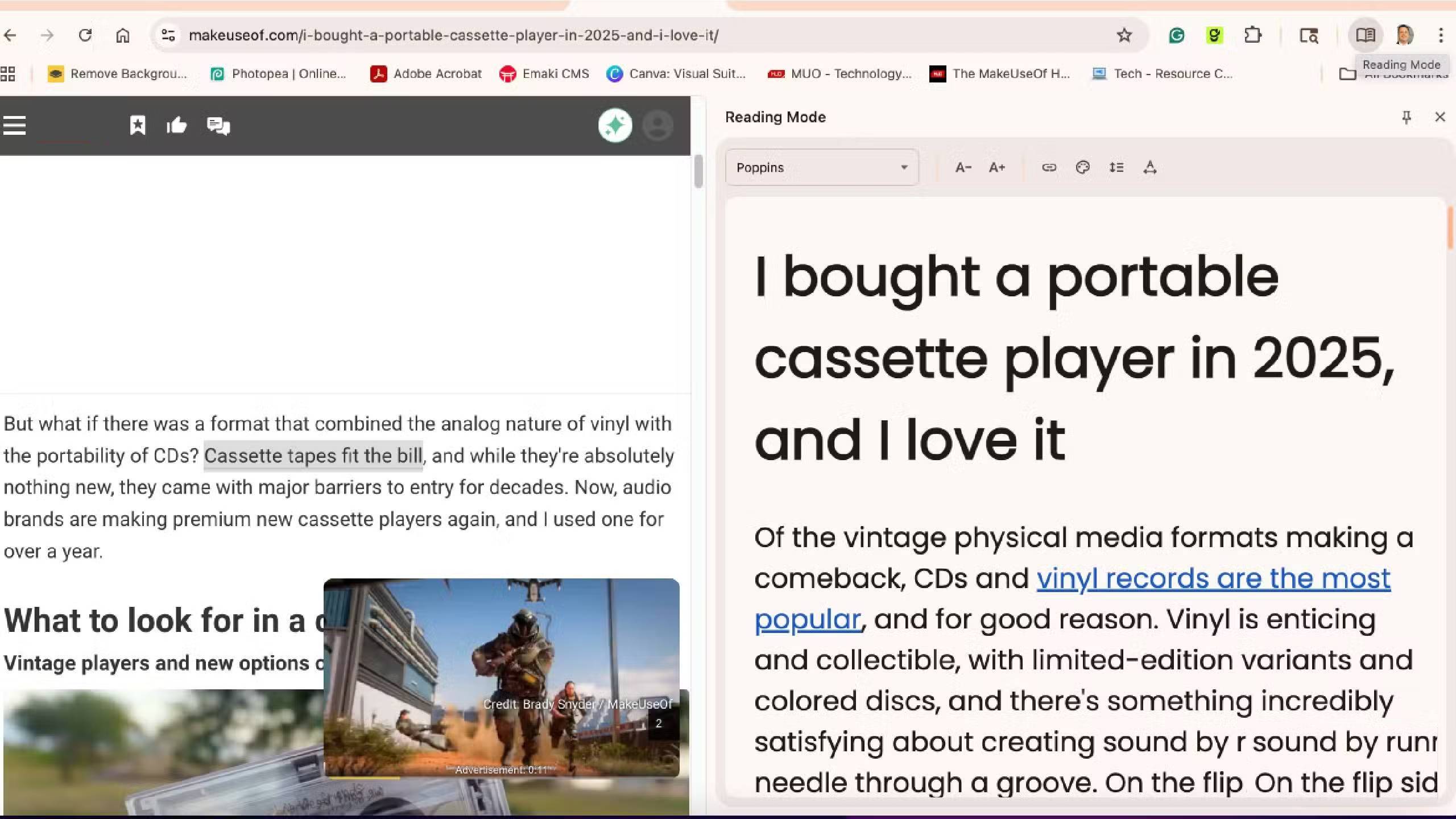
Task: Open the Adobe Acrobat bookmark
Action: pyautogui.click(x=426, y=74)
